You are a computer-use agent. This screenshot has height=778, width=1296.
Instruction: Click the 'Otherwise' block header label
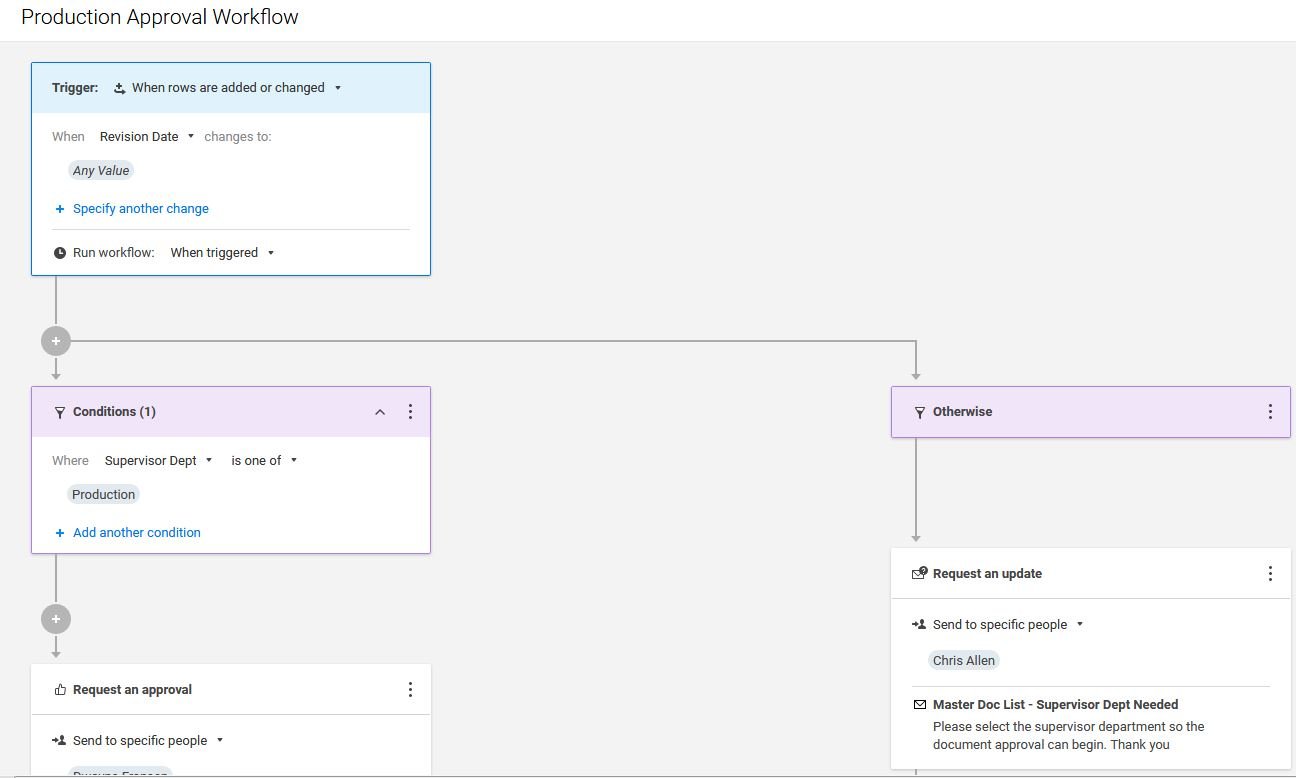(962, 412)
